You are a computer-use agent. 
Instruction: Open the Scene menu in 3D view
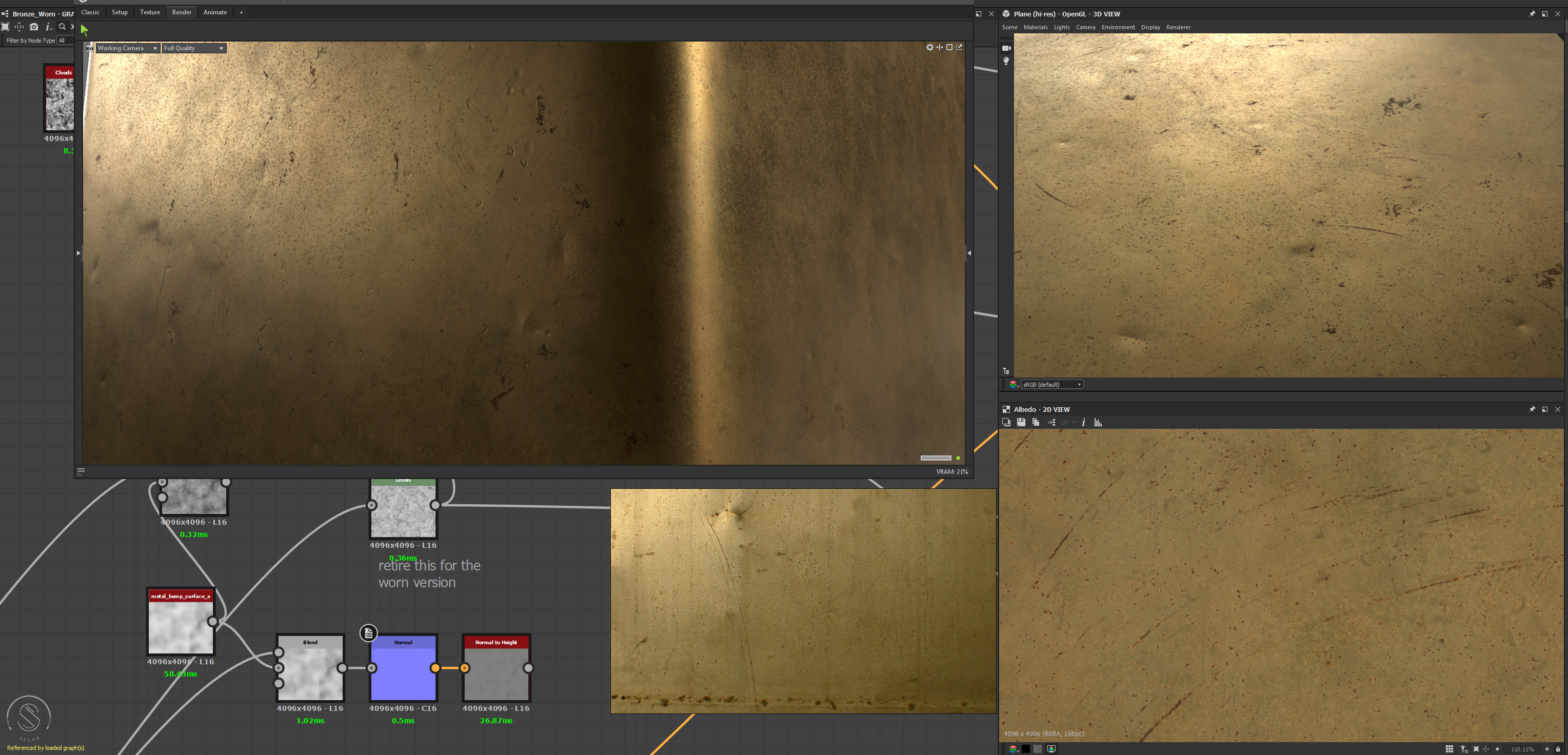[1010, 27]
